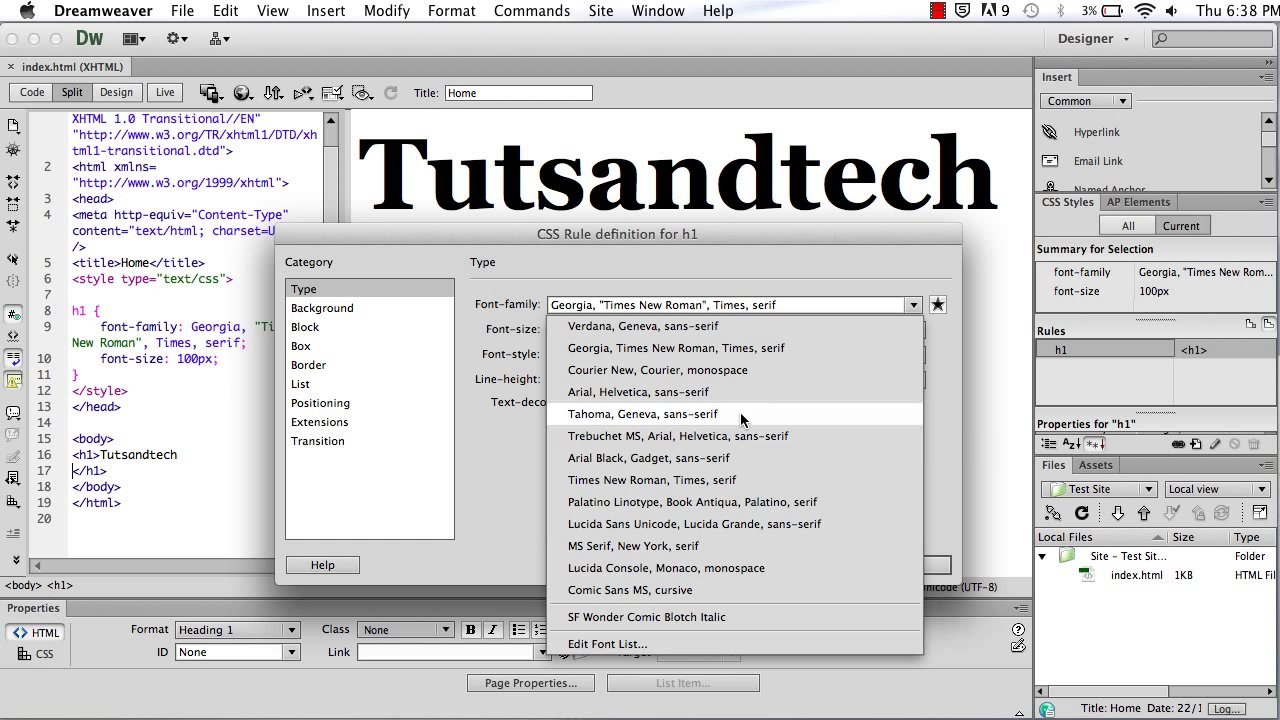Switch to Design view
The height and width of the screenshot is (720, 1280).
[116, 93]
